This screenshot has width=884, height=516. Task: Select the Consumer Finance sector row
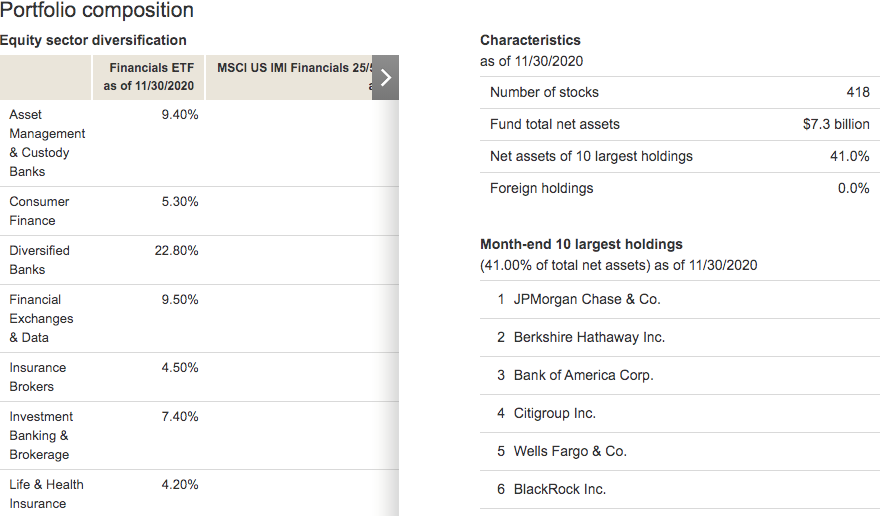coord(200,211)
